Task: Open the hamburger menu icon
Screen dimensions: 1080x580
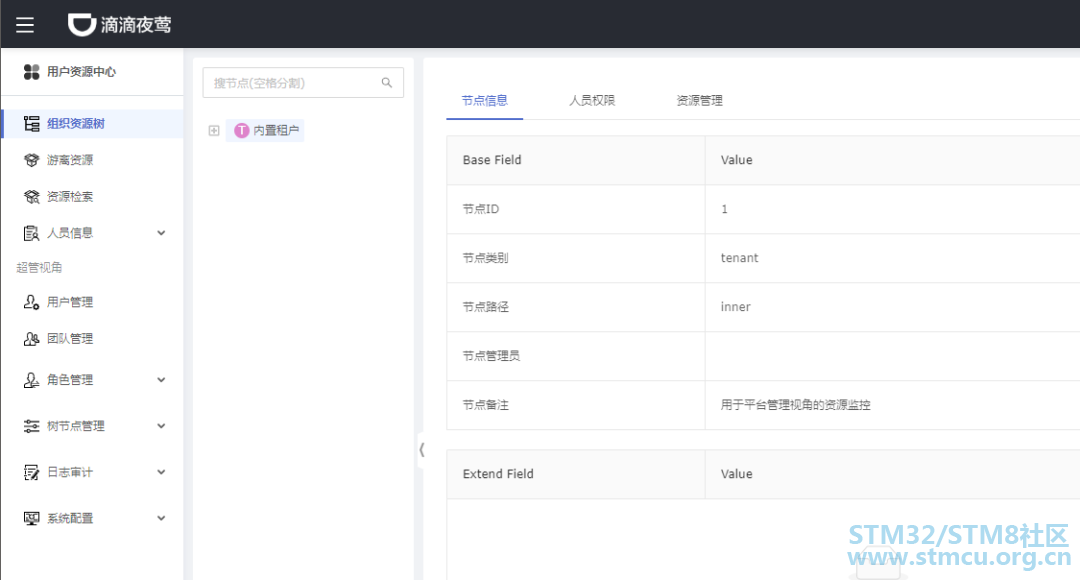Action: (25, 25)
